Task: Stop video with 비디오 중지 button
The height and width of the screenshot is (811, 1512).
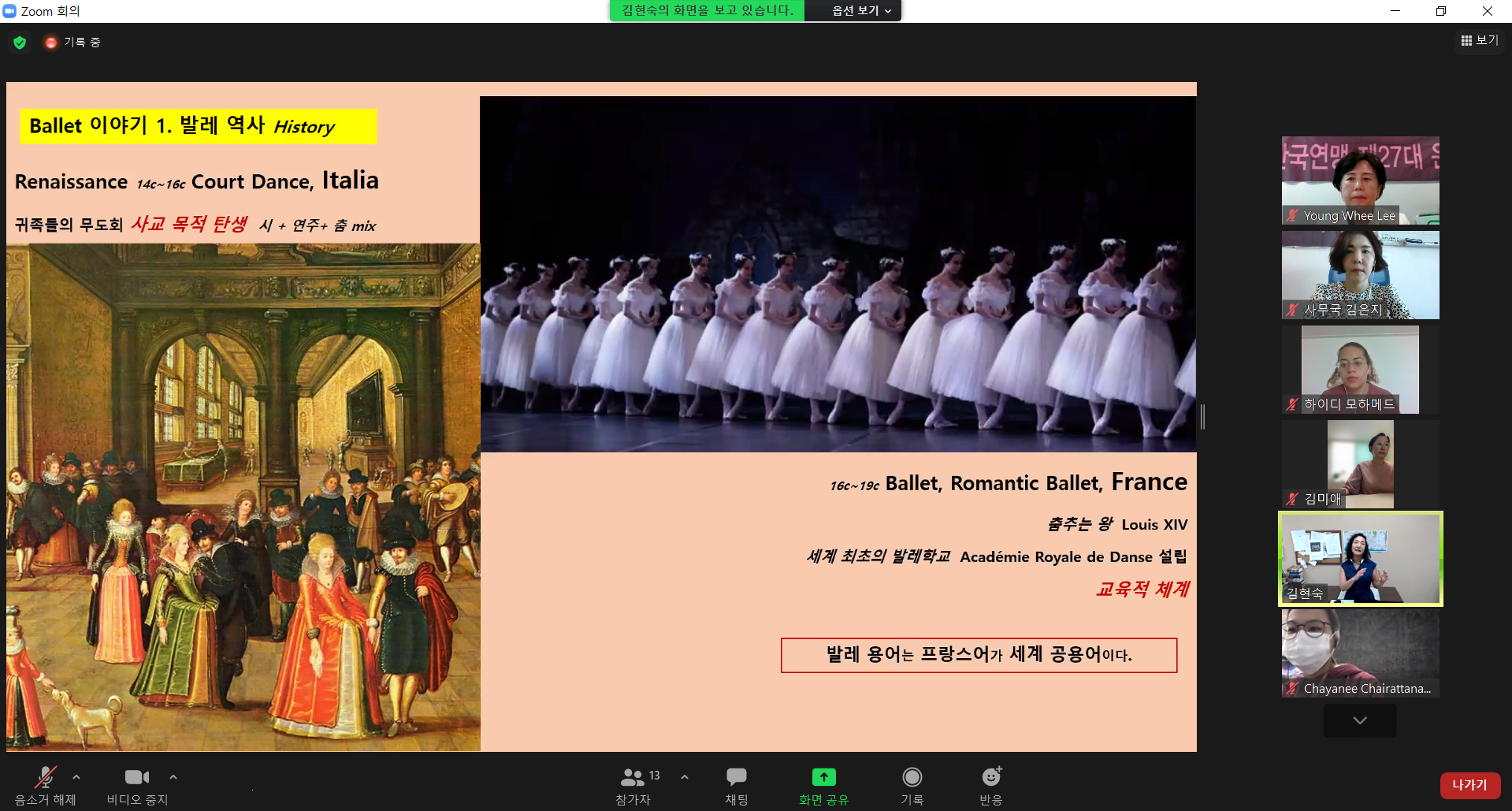Action: 137,786
